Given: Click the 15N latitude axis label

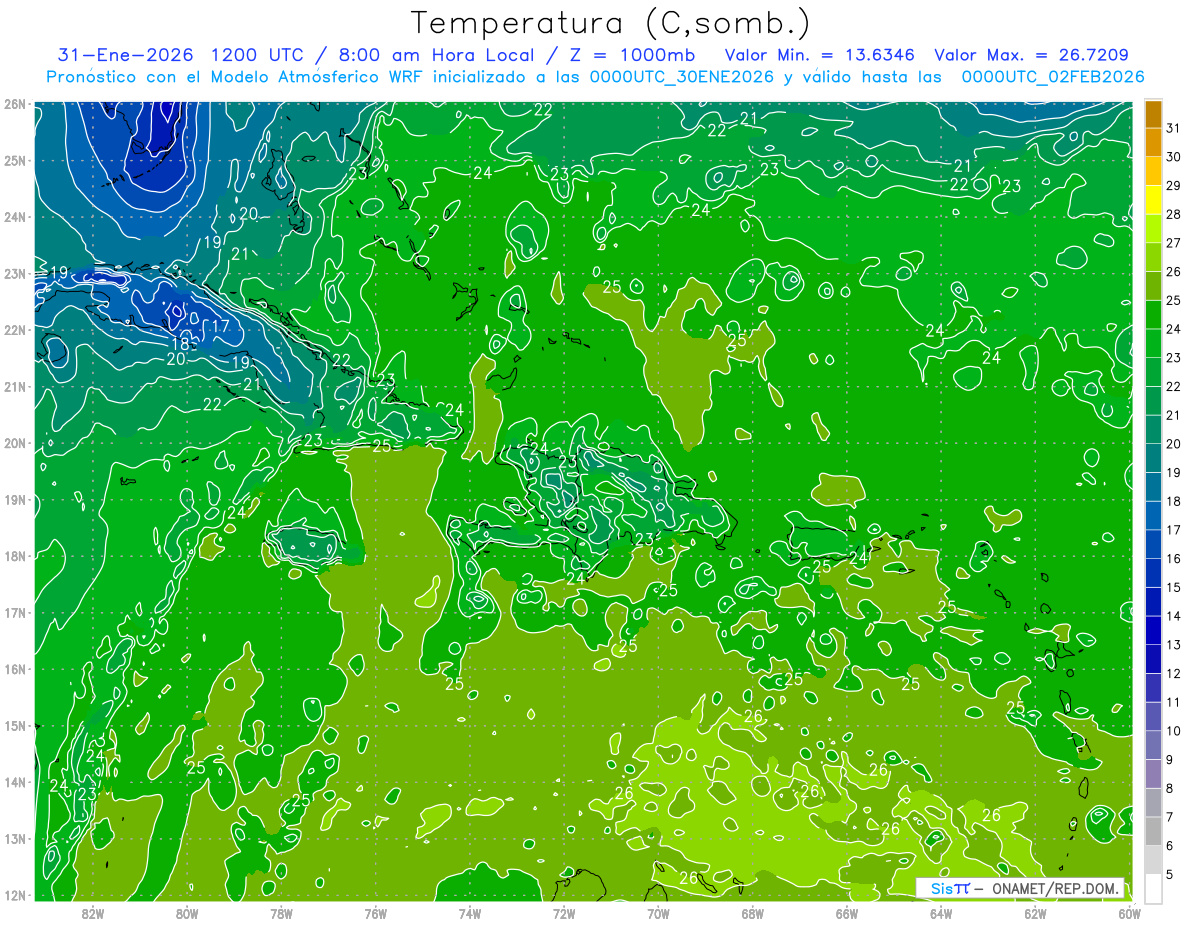Looking at the screenshot, I should (14, 725).
